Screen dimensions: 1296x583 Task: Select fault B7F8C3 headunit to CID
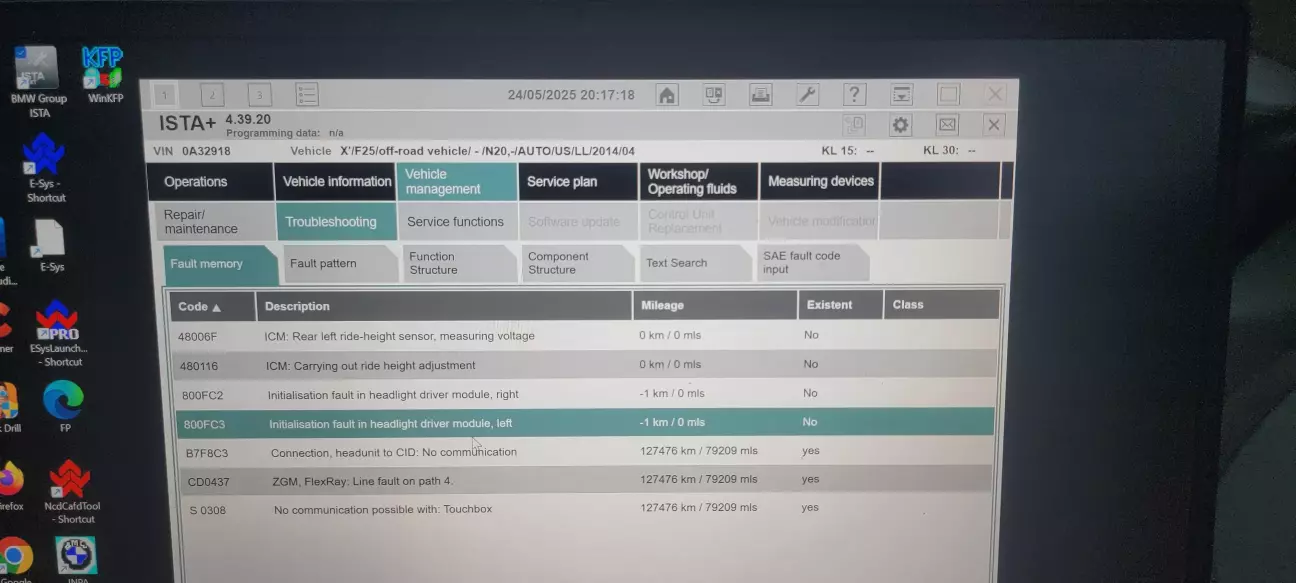pyautogui.click(x=585, y=452)
